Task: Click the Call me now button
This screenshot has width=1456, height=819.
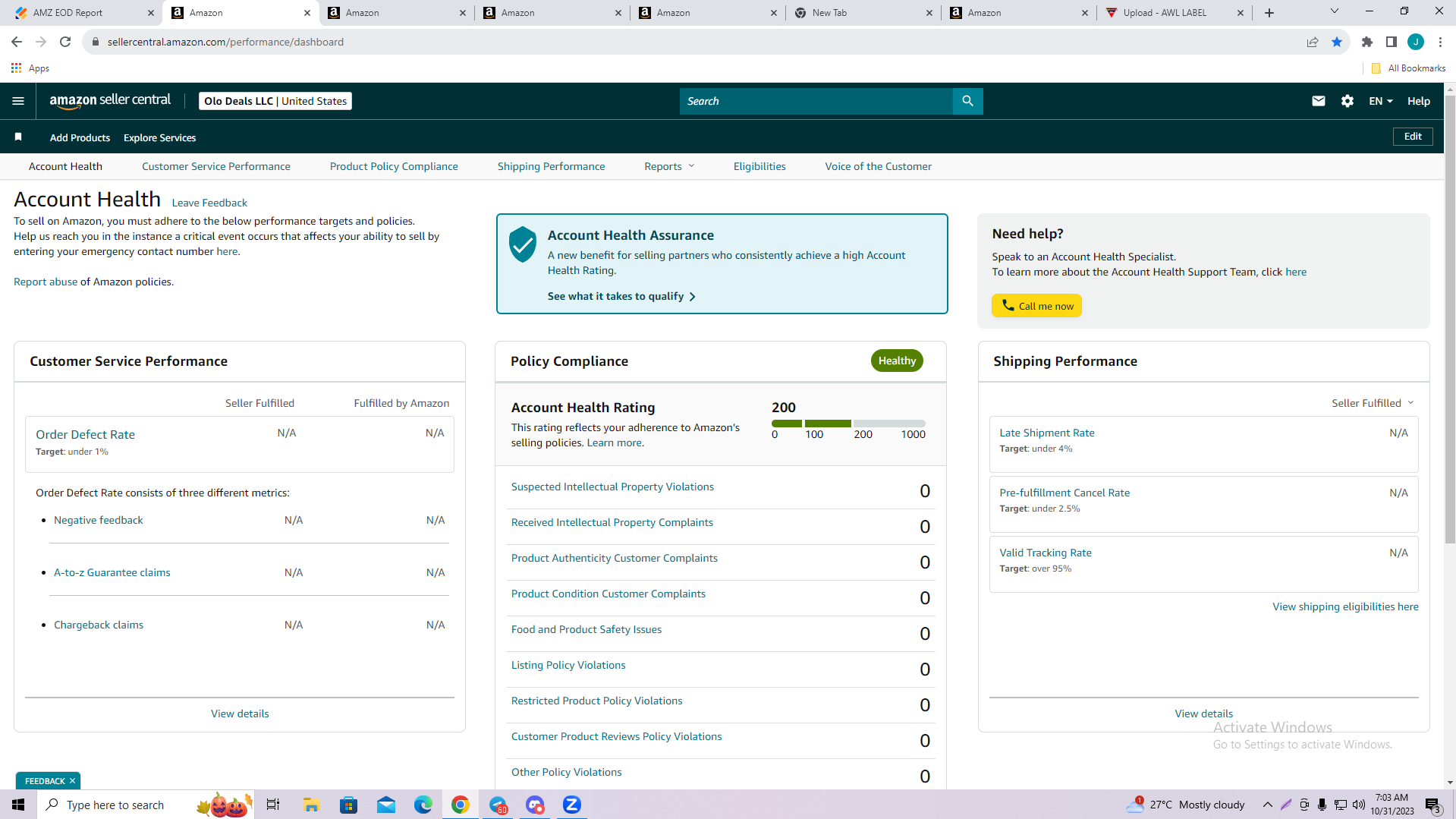Action: point(1036,306)
